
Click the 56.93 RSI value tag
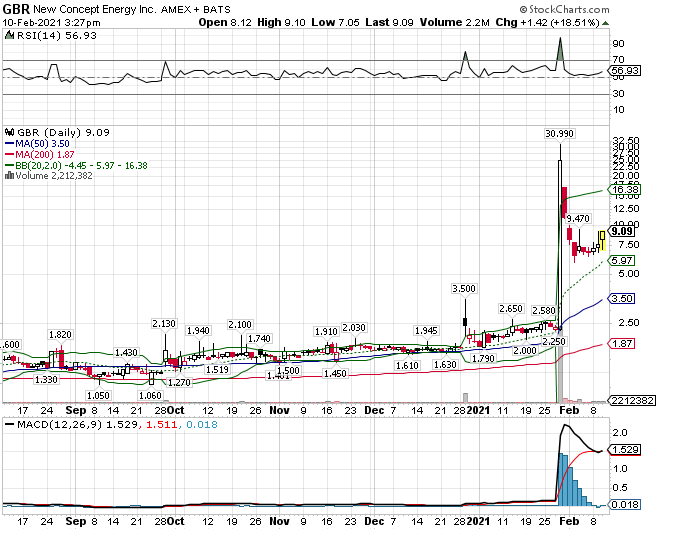625,71
